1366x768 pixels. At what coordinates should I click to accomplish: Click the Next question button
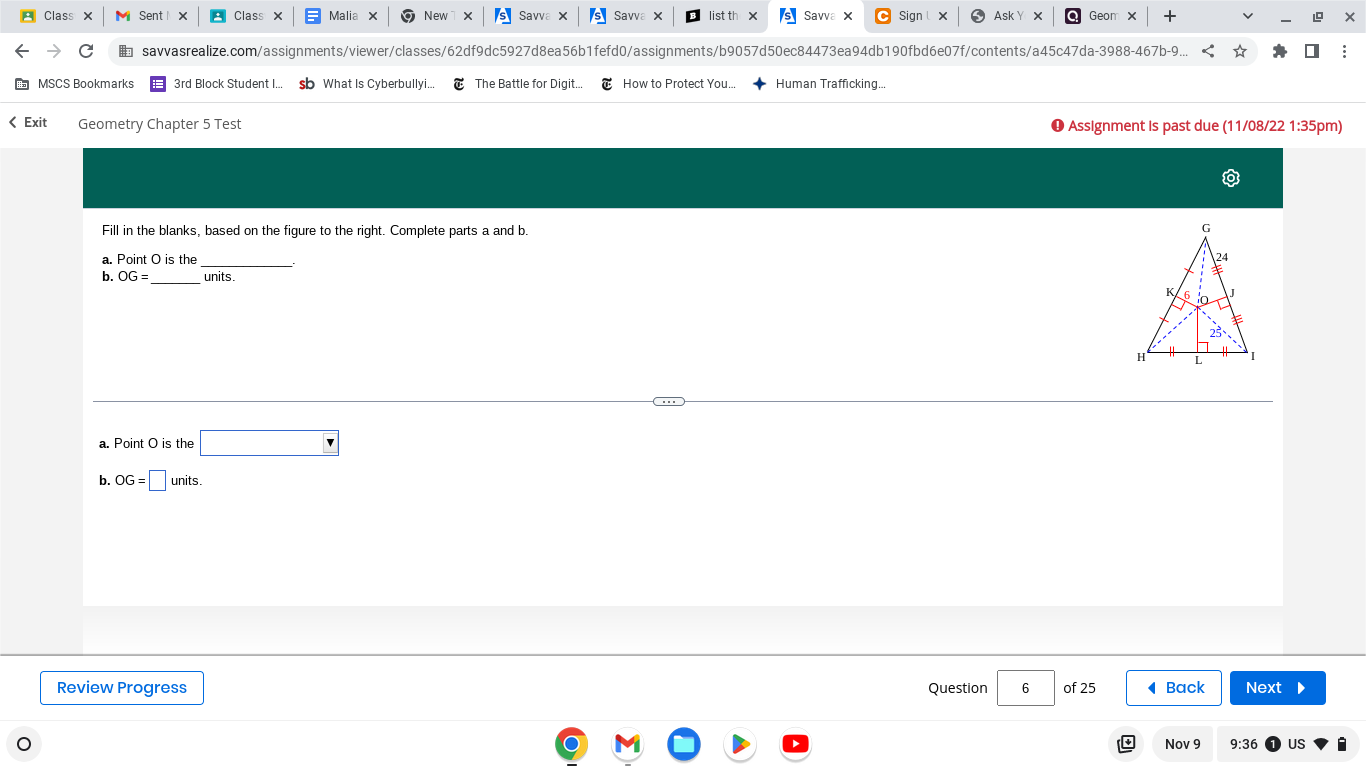[1277, 688]
